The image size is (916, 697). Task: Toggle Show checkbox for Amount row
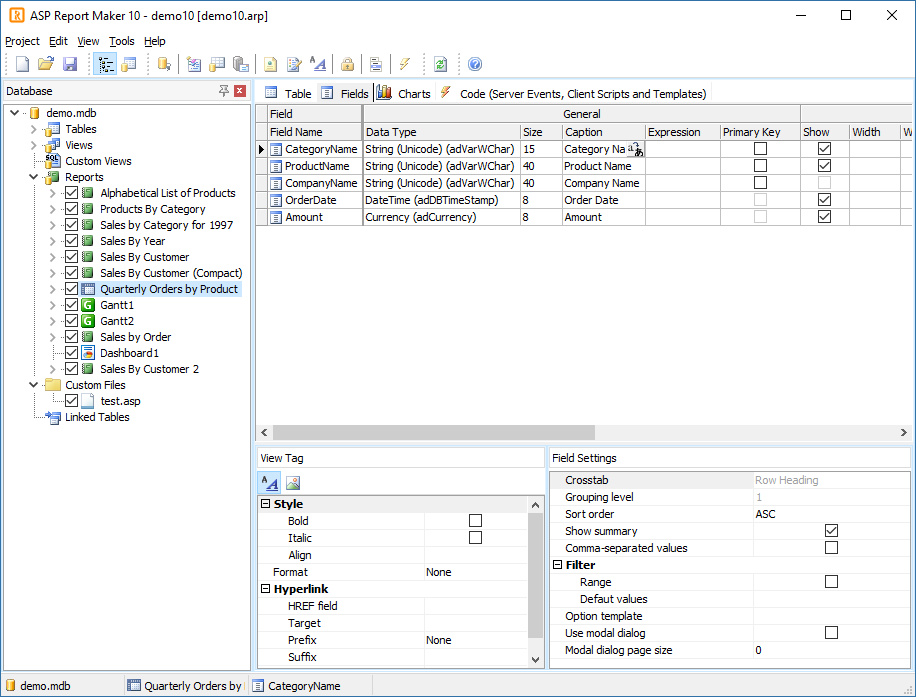click(x=824, y=217)
